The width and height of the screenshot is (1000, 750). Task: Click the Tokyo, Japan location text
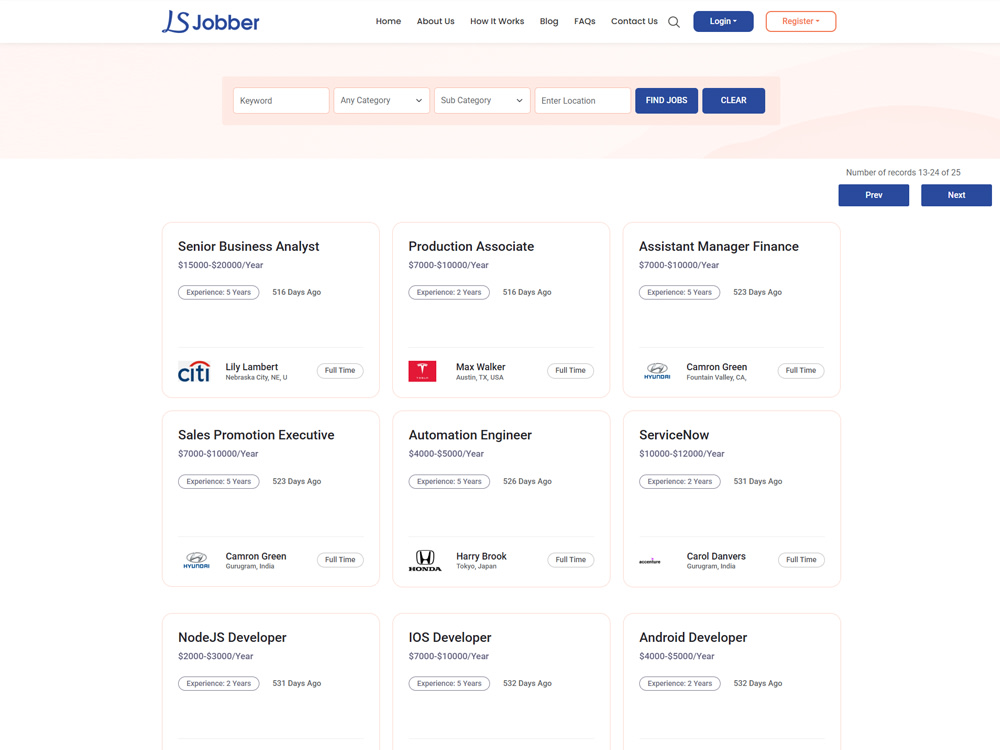476,566
